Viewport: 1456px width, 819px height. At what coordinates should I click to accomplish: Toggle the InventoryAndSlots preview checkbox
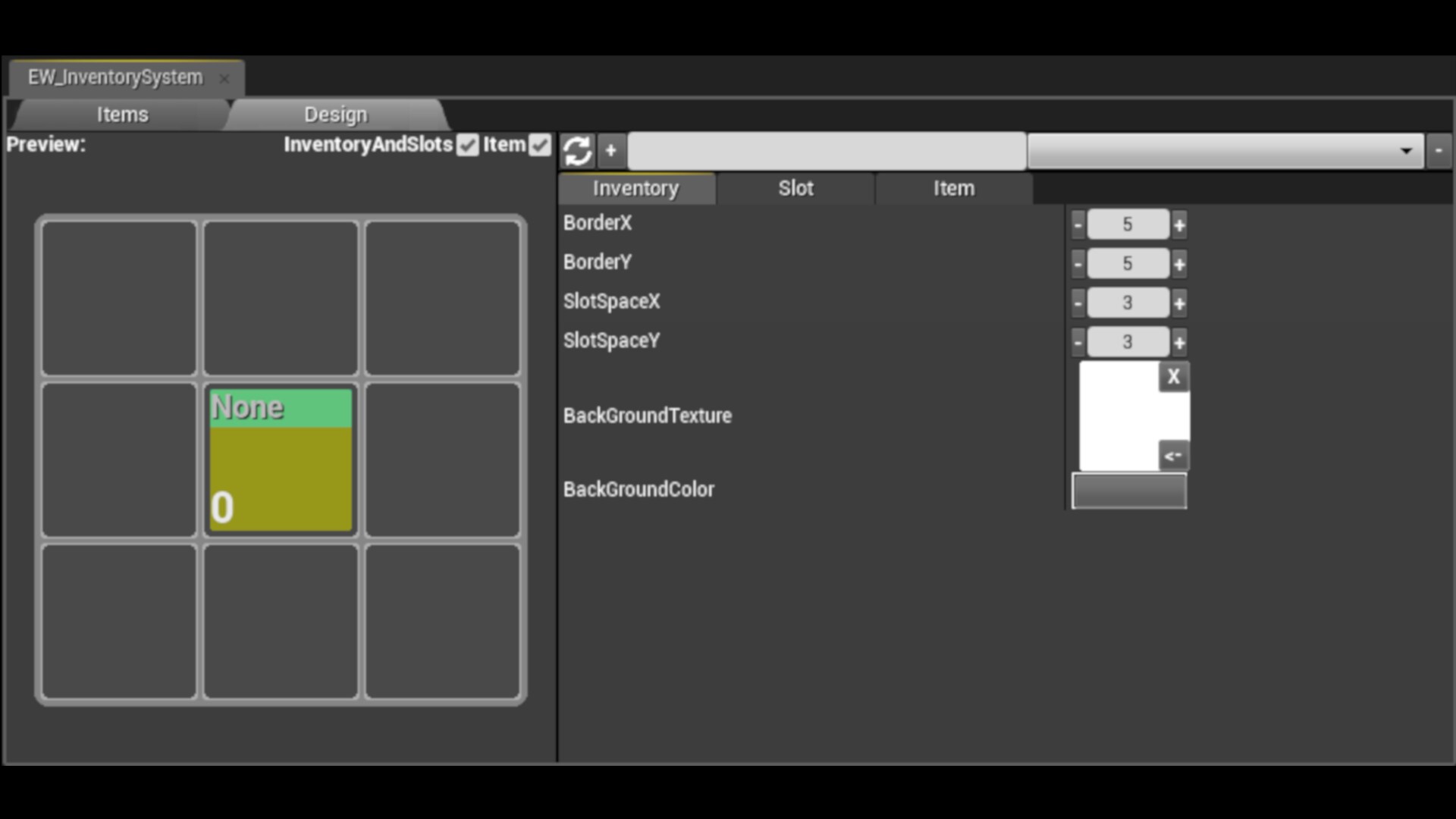(x=468, y=145)
